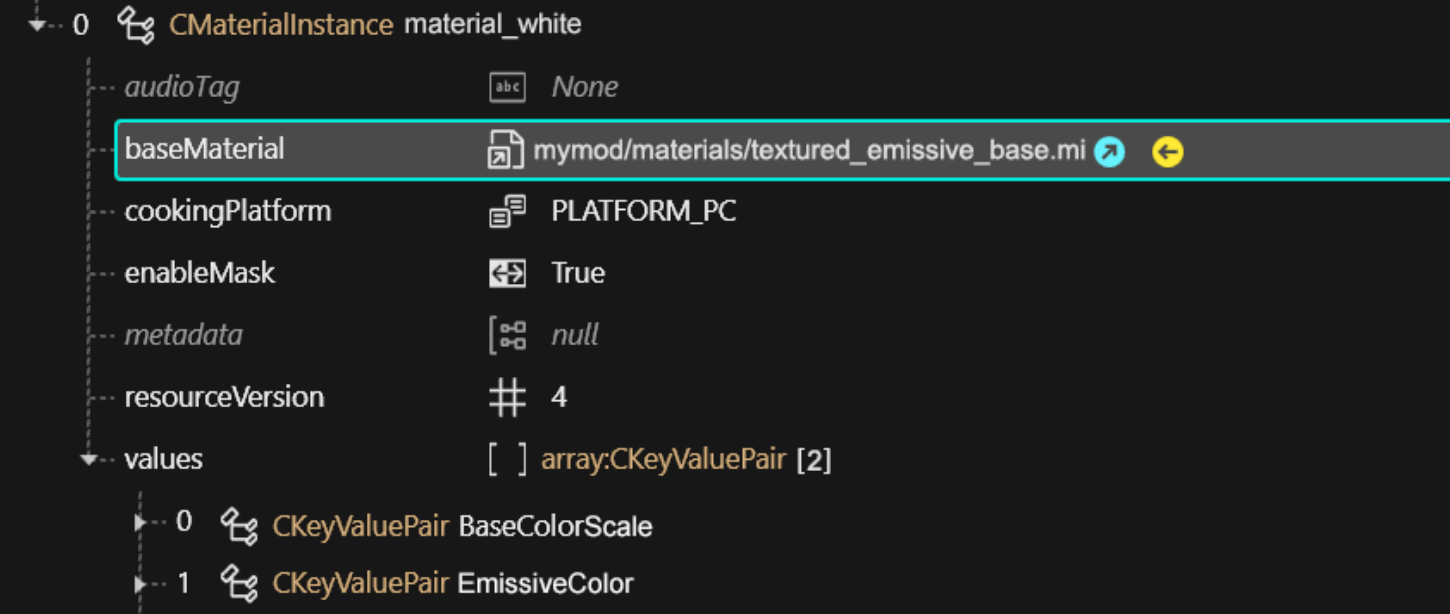Click the yellow reset arrow icon
1450x614 pixels.
(x=1167, y=152)
